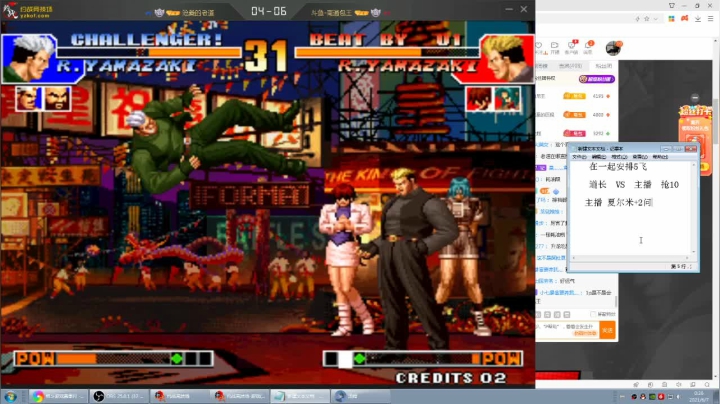Tick the block-effects checkbox below chat
720x404 pixels.
593,314
